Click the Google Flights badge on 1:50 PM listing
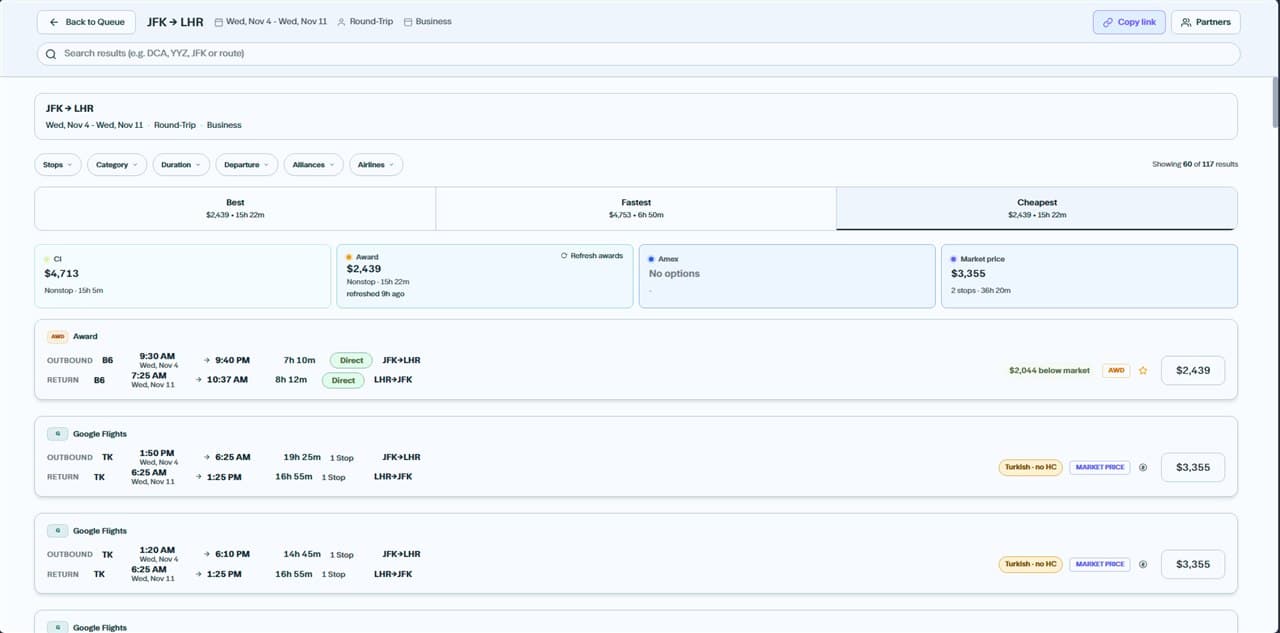The width and height of the screenshot is (1280, 633). (57, 434)
